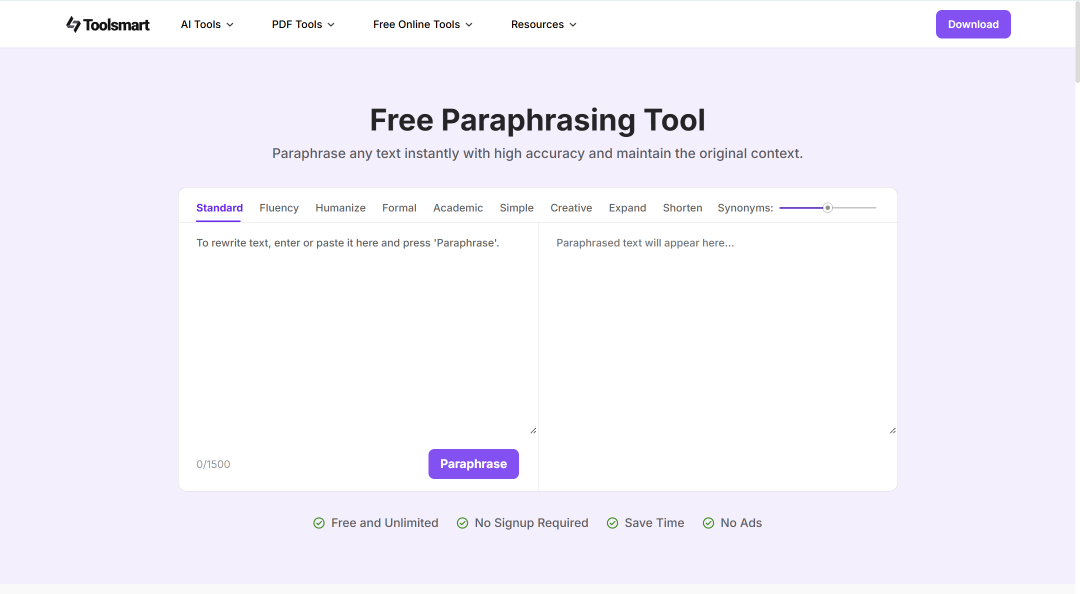The width and height of the screenshot is (1080, 594).
Task: Click the Synonyms slider handle
Action: point(828,207)
